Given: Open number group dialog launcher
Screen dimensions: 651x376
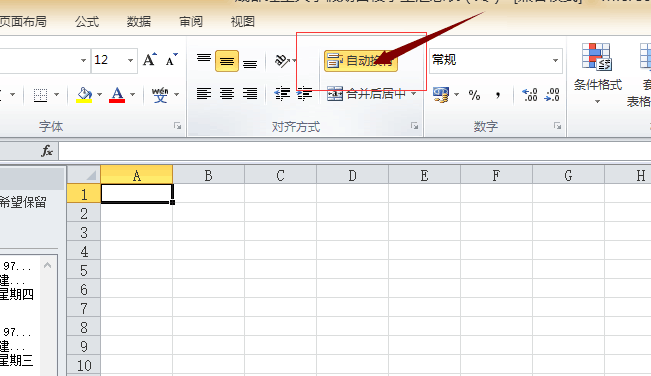Looking at the screenshot, I should pyautogui.click(x=557, y=126).
